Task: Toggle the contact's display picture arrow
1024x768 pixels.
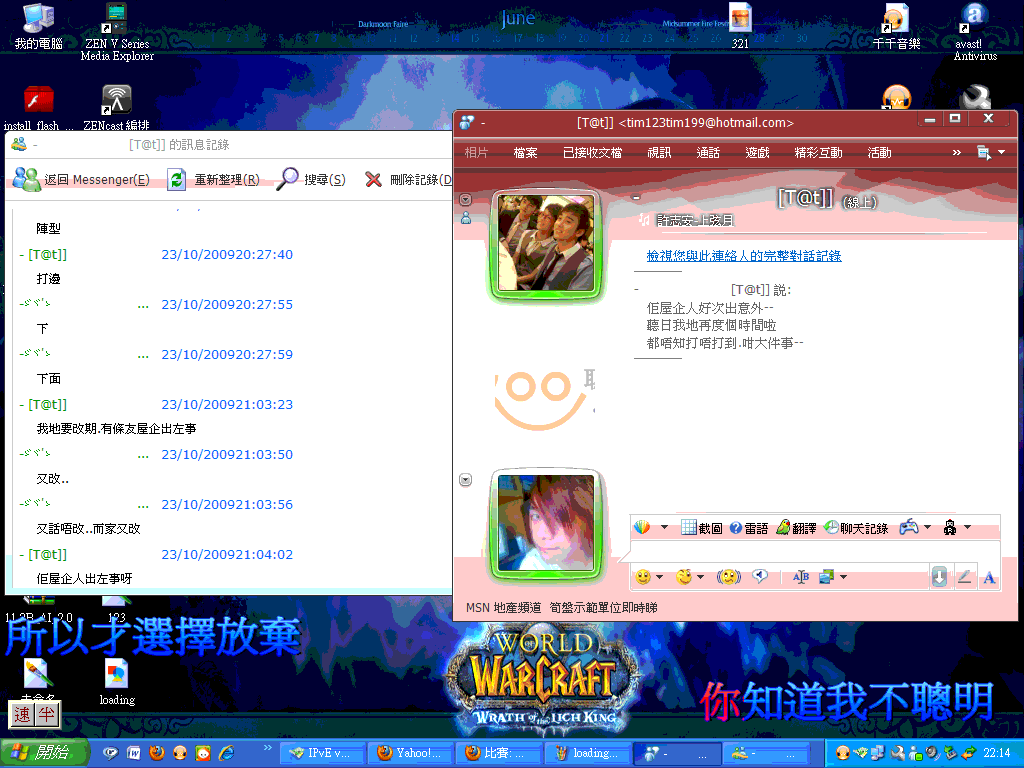Action: click(465, 200)
